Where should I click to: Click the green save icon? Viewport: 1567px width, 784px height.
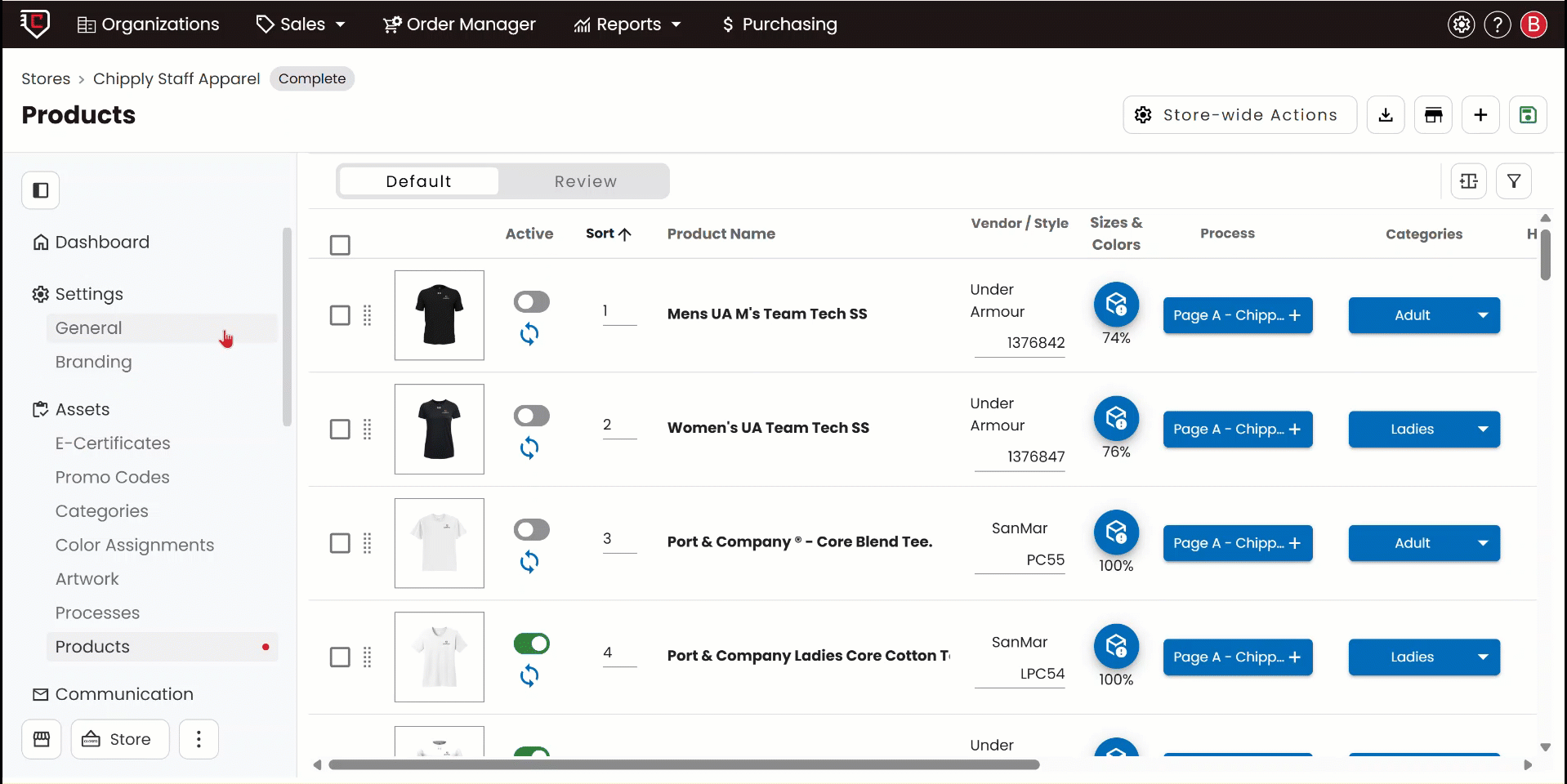1528,115
